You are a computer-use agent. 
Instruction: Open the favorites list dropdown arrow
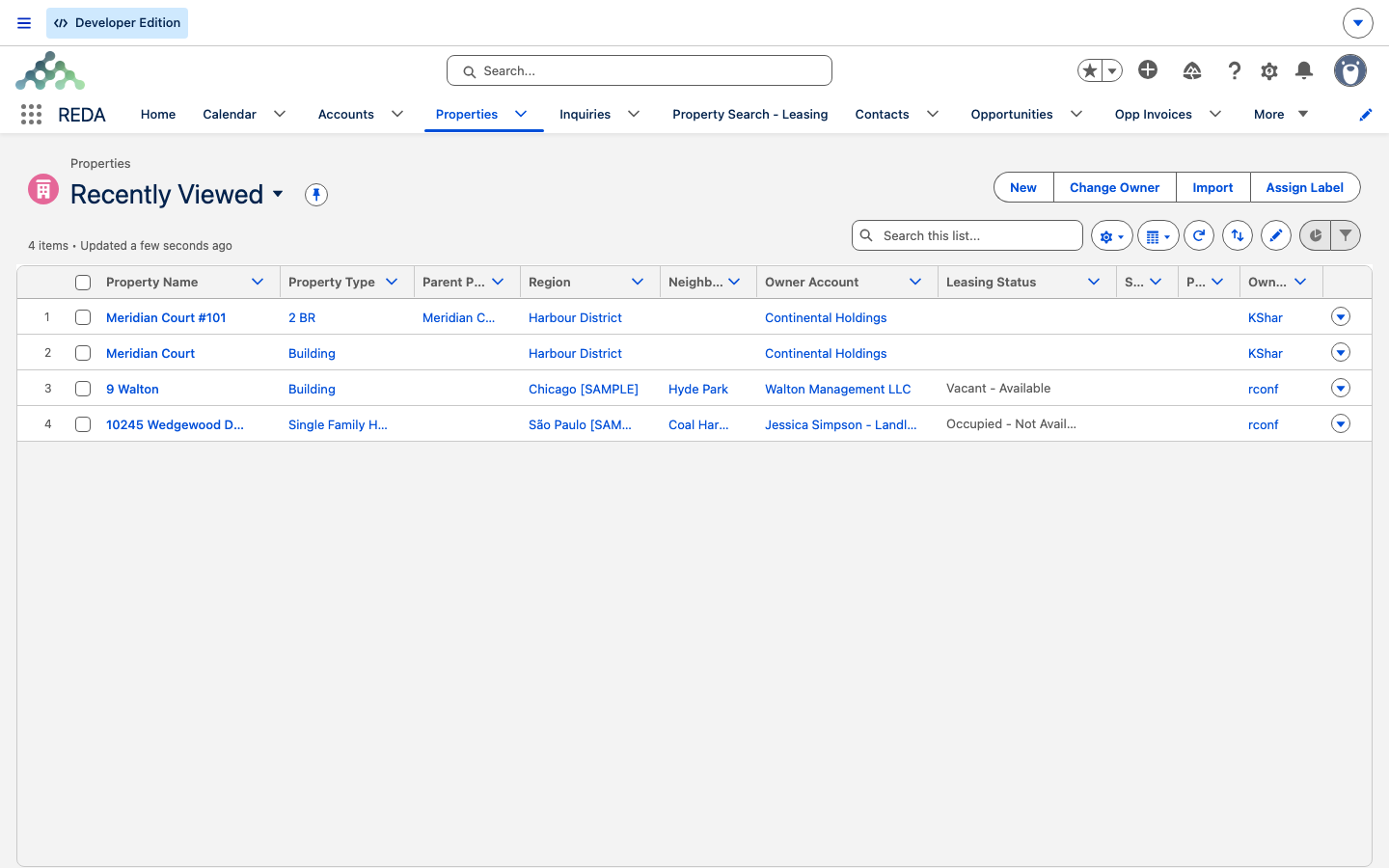click(1112, 70)
